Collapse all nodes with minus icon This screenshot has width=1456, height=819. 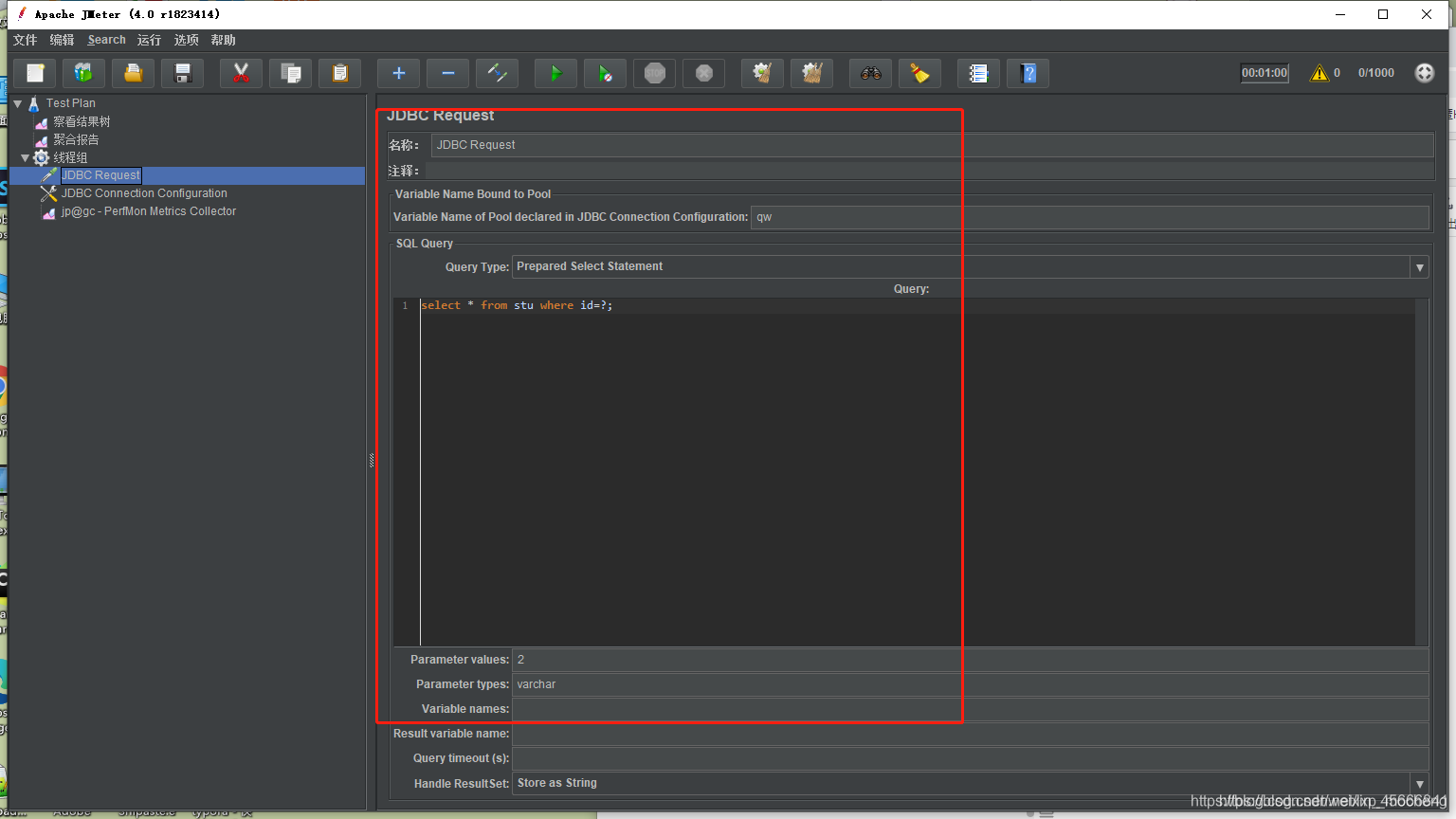pos(448,73)
